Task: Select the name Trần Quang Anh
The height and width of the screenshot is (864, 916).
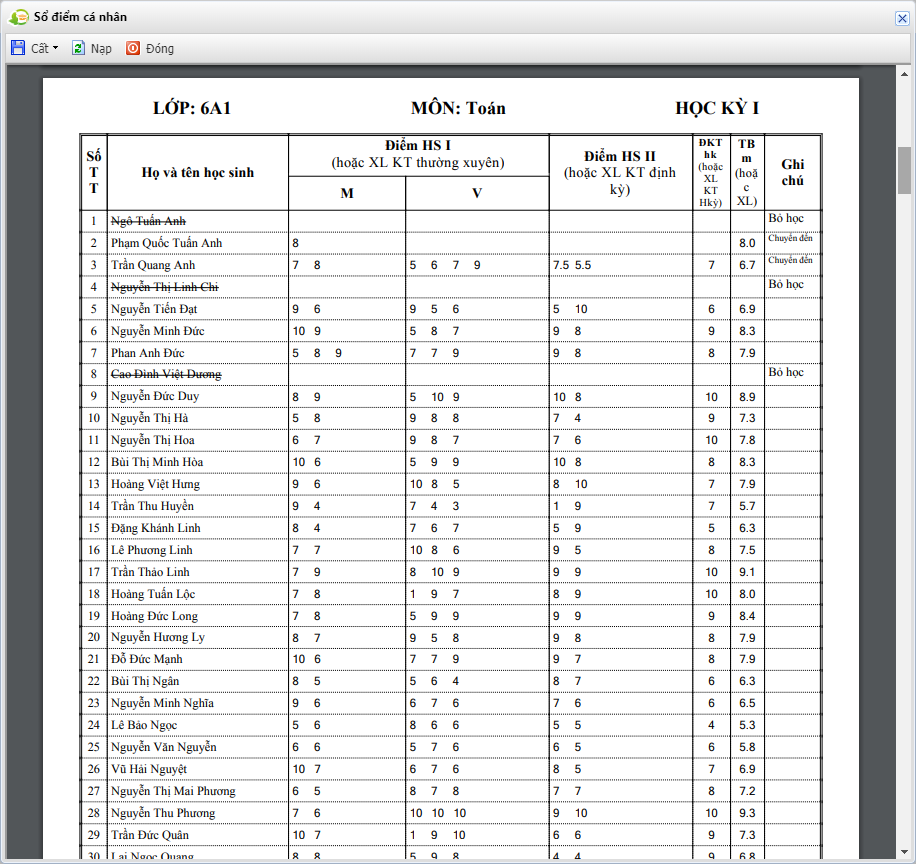Action: click(x=153, y=265)
